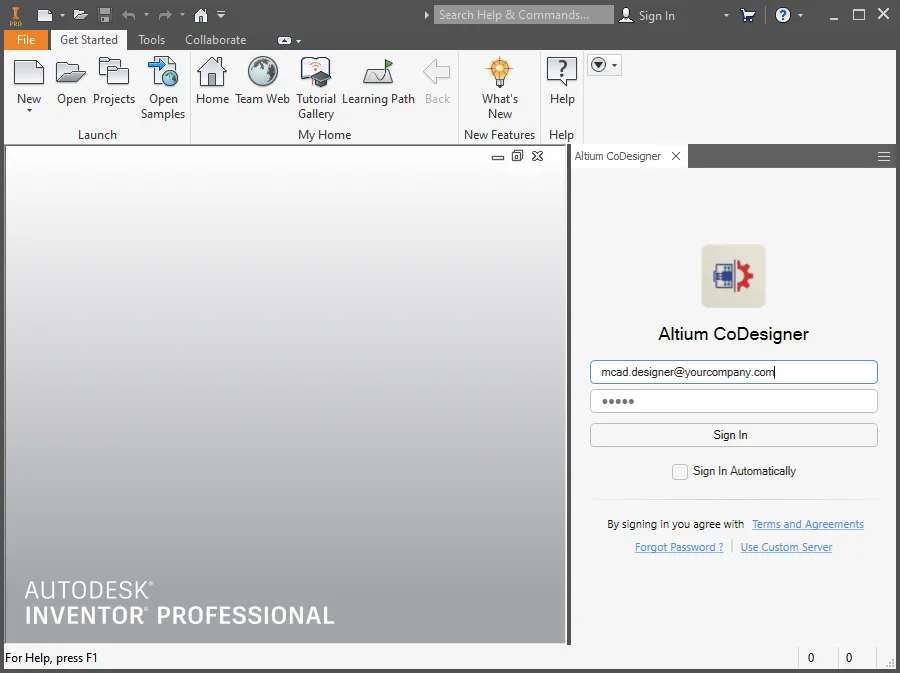Screen dimensions: 900x673
Task: Click the What's New lightbulb button
Action: point(500,88)
